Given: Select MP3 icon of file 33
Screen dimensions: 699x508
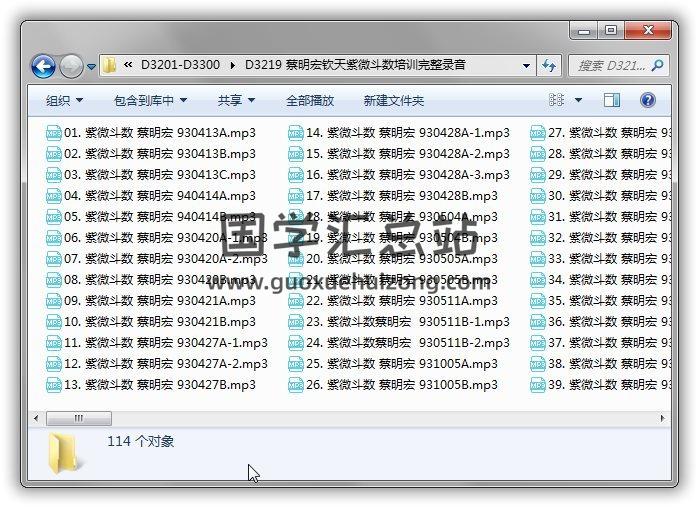Looking at the screenshot, I should click(538, 259).
